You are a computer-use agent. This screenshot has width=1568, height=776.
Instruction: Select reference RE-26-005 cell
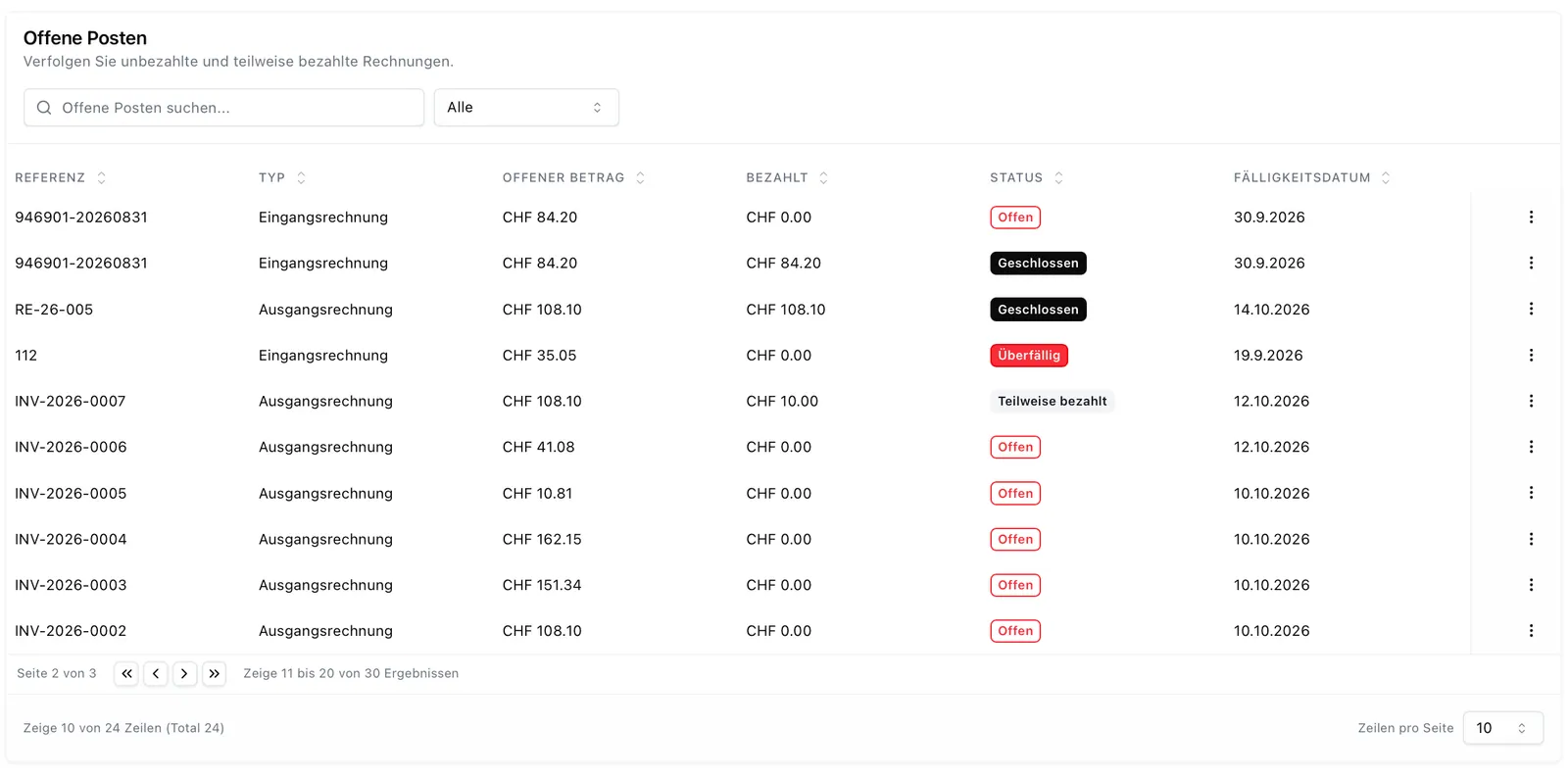pyautogui.click(x=54, y=310)
